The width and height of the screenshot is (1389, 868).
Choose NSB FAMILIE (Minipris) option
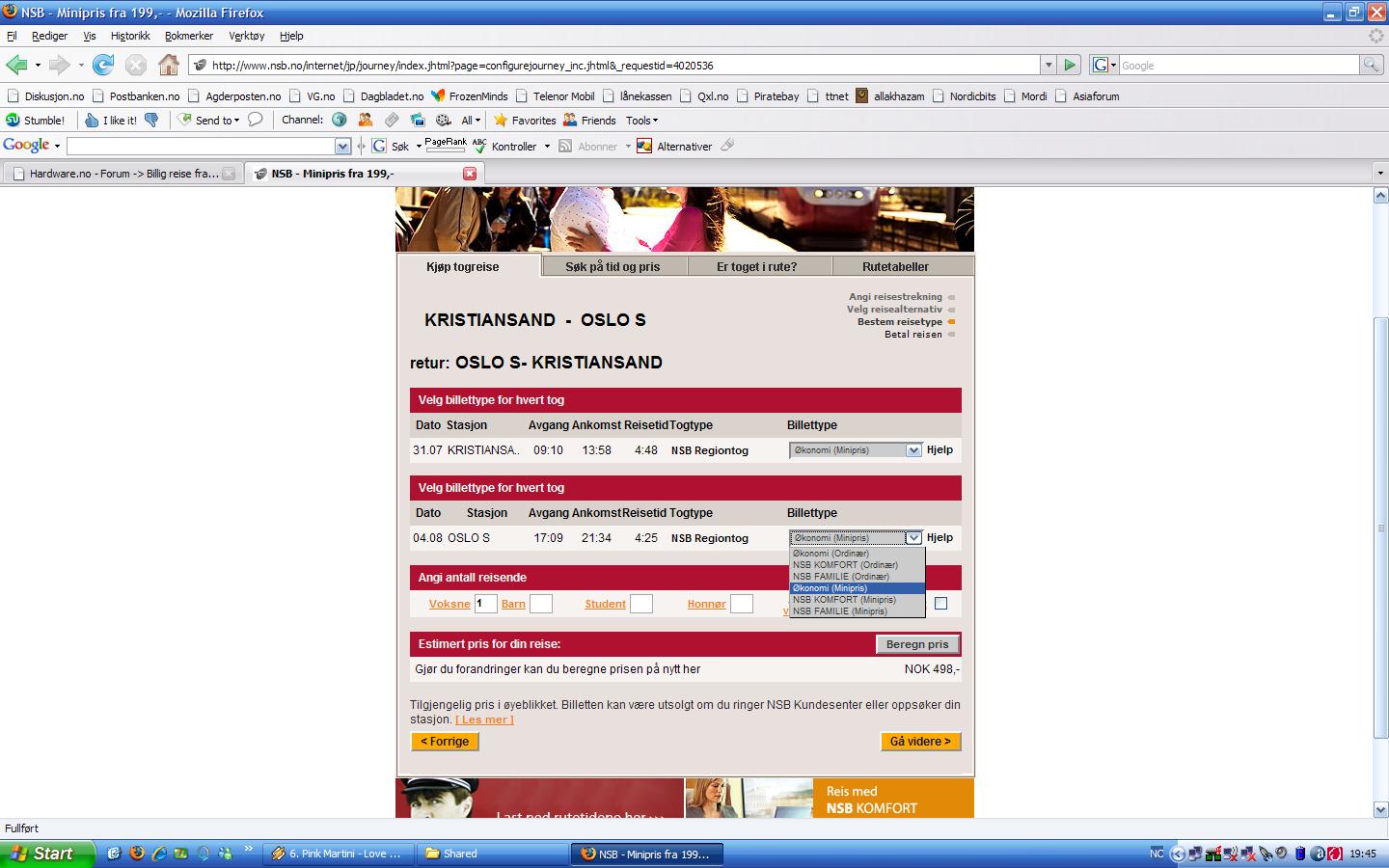[857, 611]
